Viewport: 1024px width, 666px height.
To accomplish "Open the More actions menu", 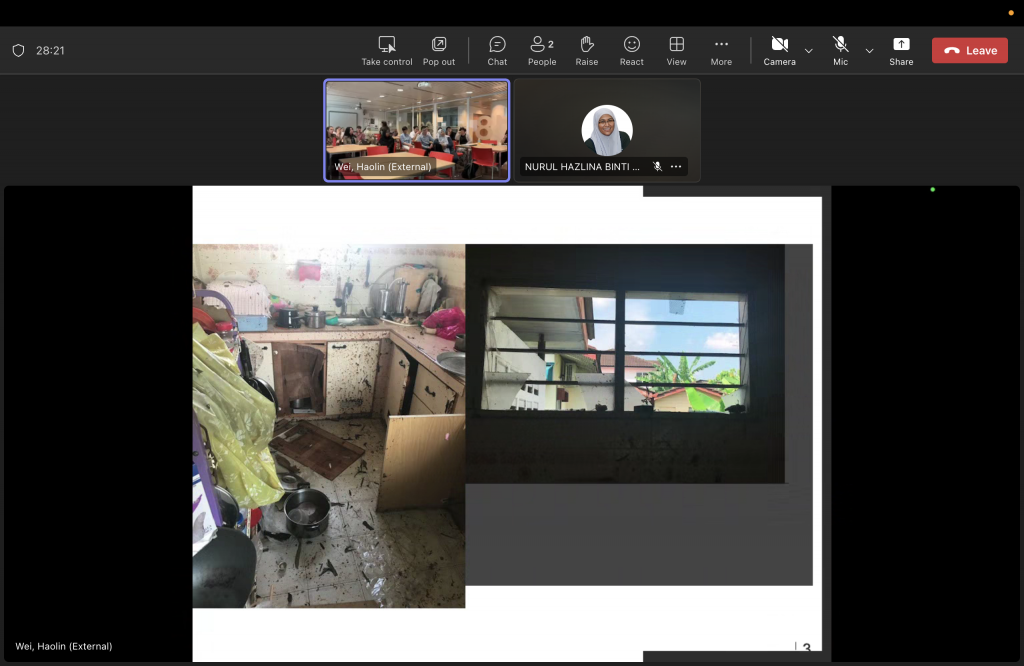I will (721, 51).
